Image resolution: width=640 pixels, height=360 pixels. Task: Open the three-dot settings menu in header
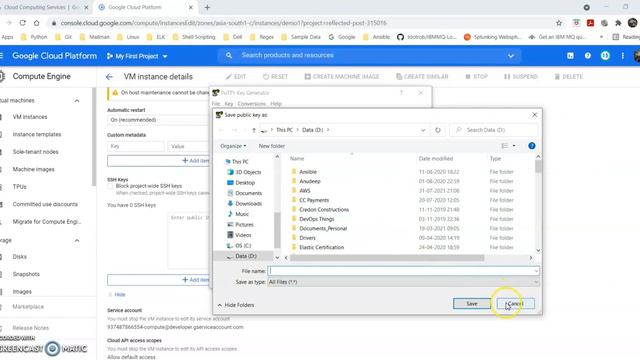click(622, 56)
